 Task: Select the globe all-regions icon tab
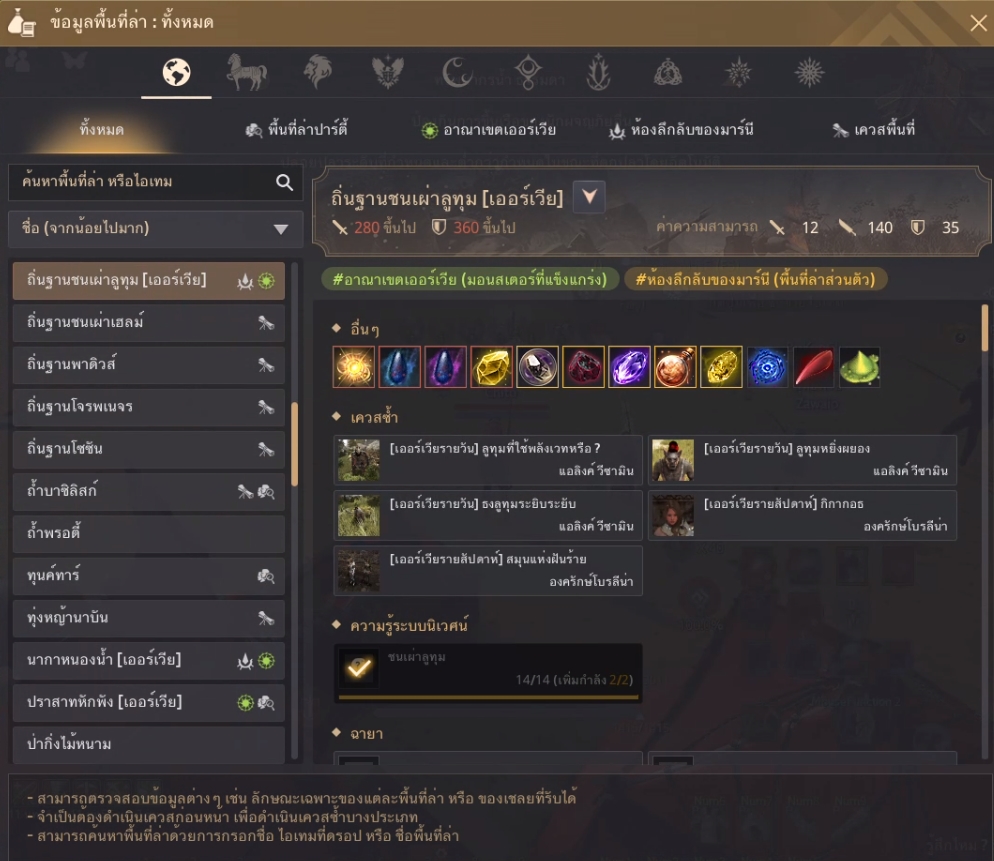(176, 72)
